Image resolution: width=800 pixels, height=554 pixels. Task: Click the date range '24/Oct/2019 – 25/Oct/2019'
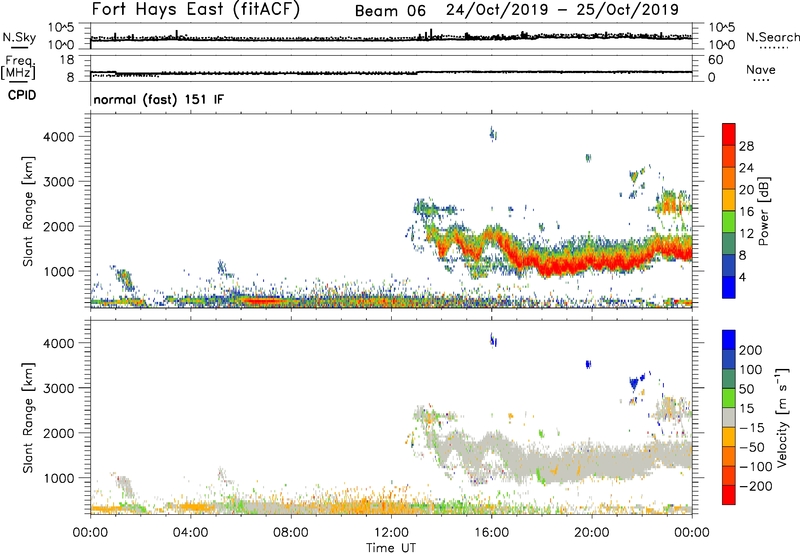point(562,10)
